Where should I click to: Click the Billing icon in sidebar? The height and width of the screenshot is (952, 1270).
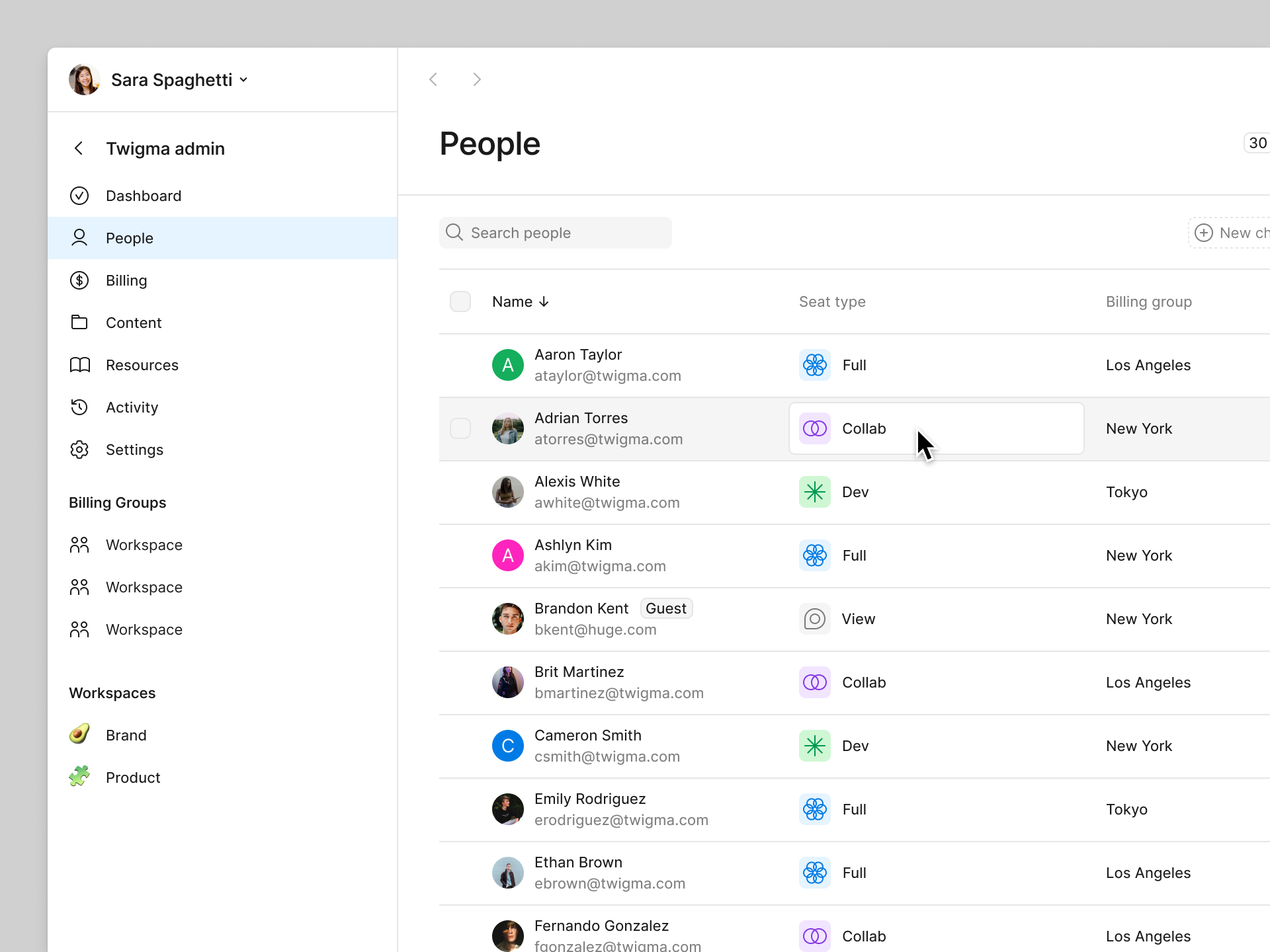80,280
